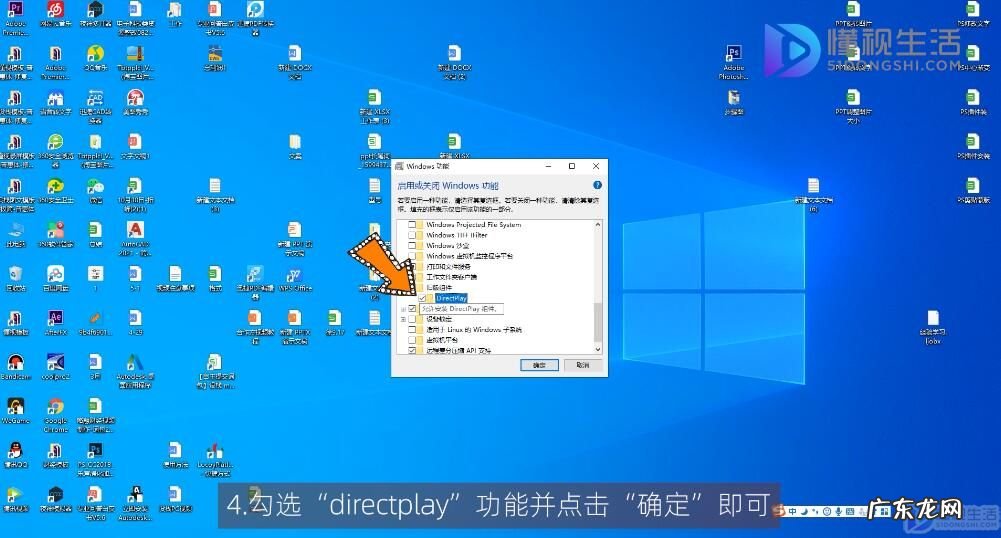Image resolution: width=1001 pixels, height=538 pixels.
Task: Toggle the 虚拟机平台 checkbox
Action: [x=412, y=340]
